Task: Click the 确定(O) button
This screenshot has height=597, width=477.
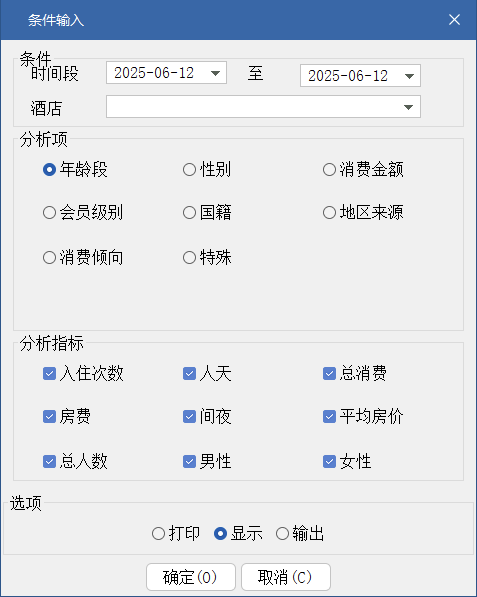Action: (x=191, y=577)
